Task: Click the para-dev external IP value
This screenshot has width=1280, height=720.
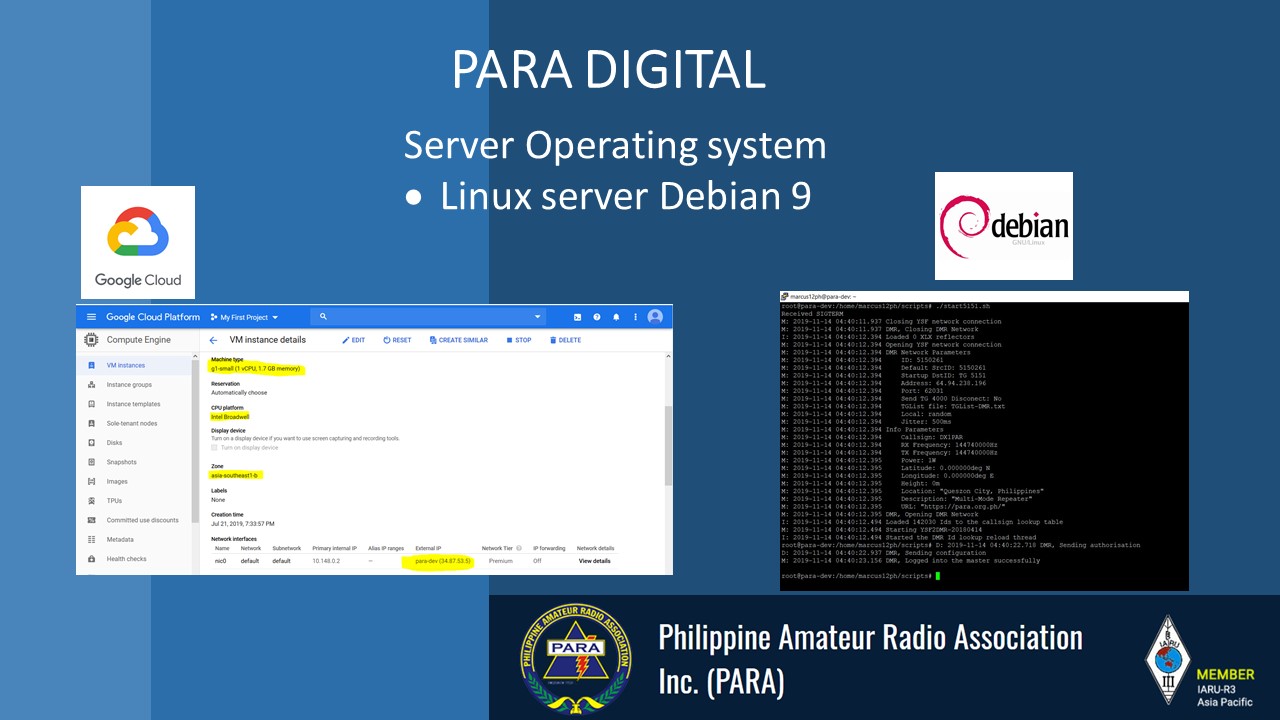Action: tap(442, 561)
